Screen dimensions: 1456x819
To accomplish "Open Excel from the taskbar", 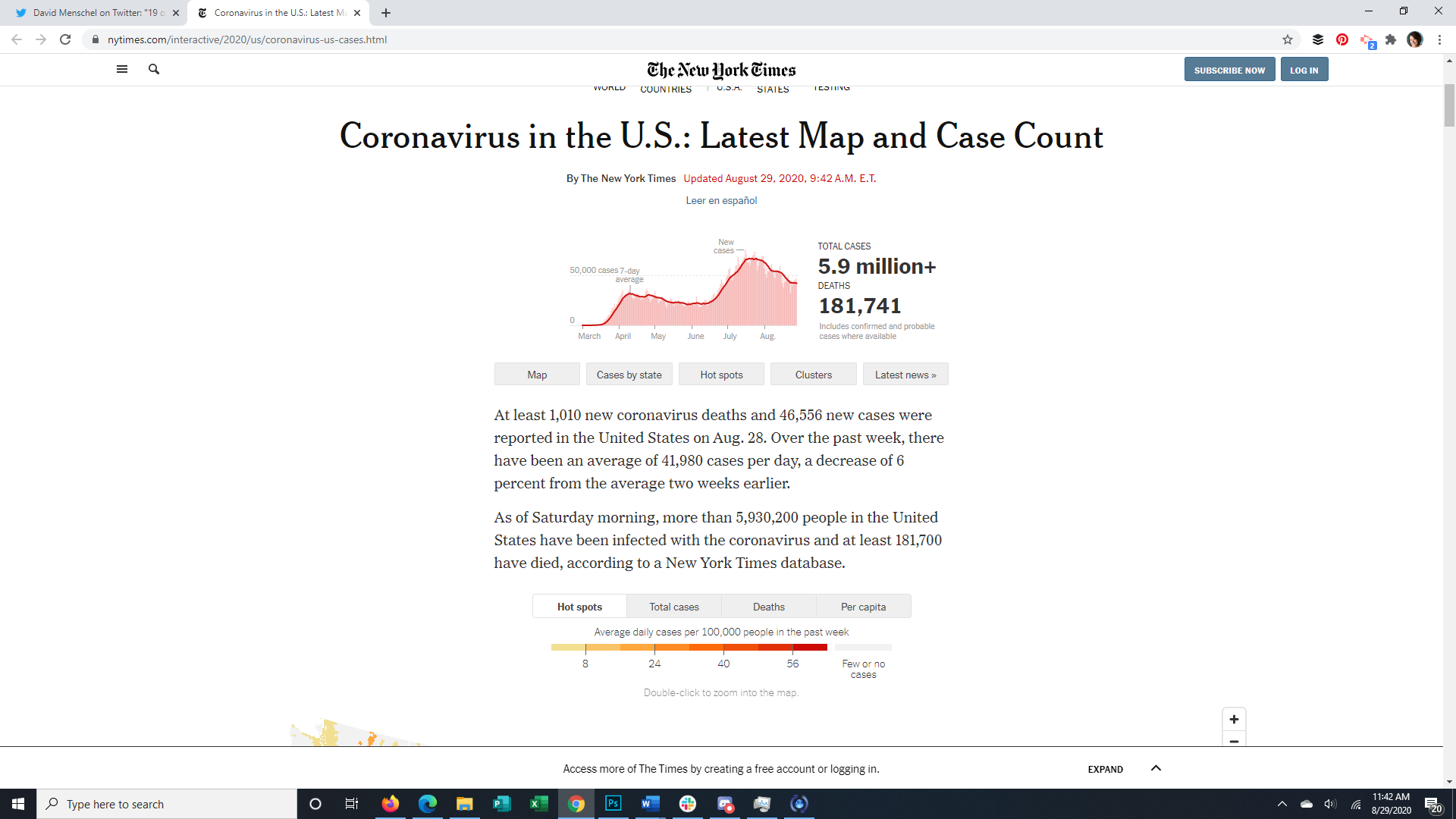I will [x=539, y=804].
